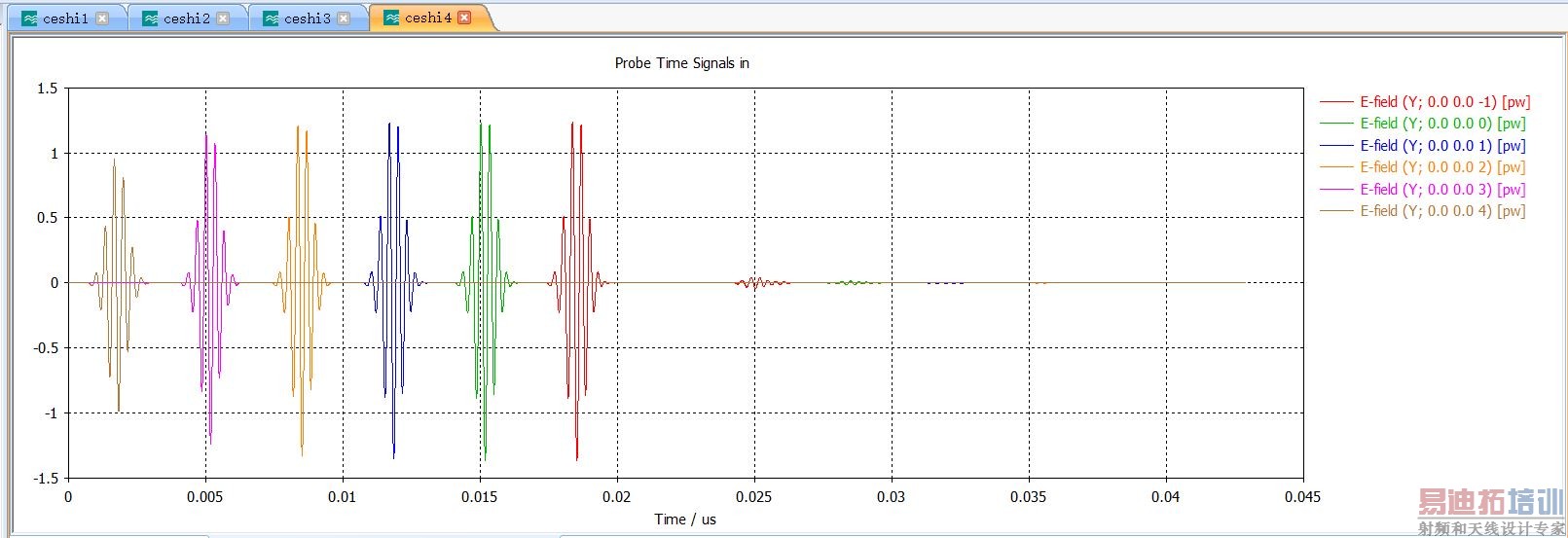Select legend entry E-field (Y; 0.0 0.0 3) [pw]
The height and width of the screenshot is (538, 1568).
tap(1423, 189)
